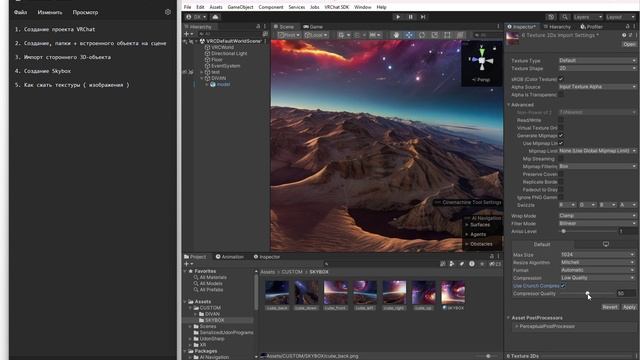Toggle hidden packages count icon
This screenshot has height=360, width=640.
pos(495,264)
